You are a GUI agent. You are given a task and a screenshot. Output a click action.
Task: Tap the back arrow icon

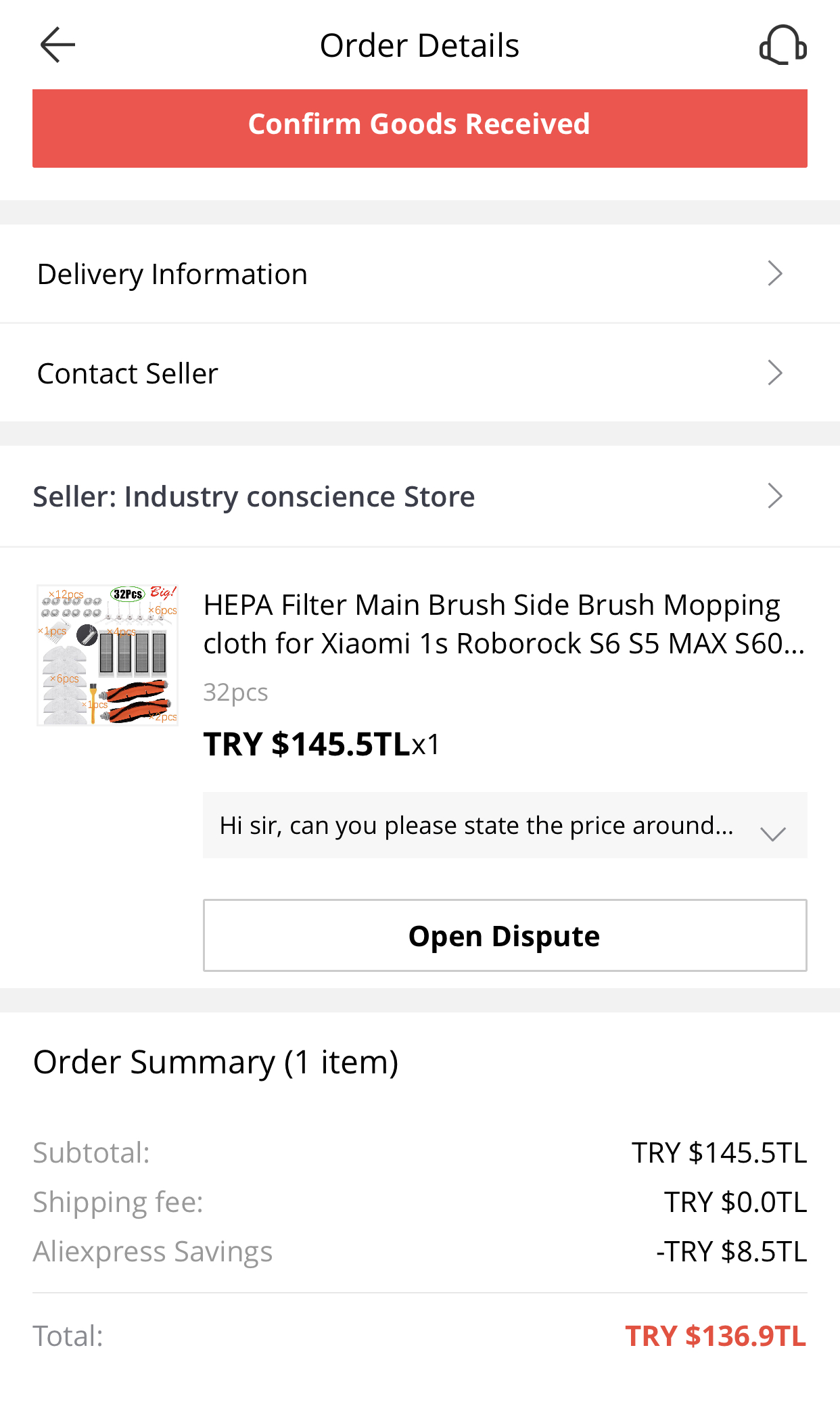(x=57, y=45)
